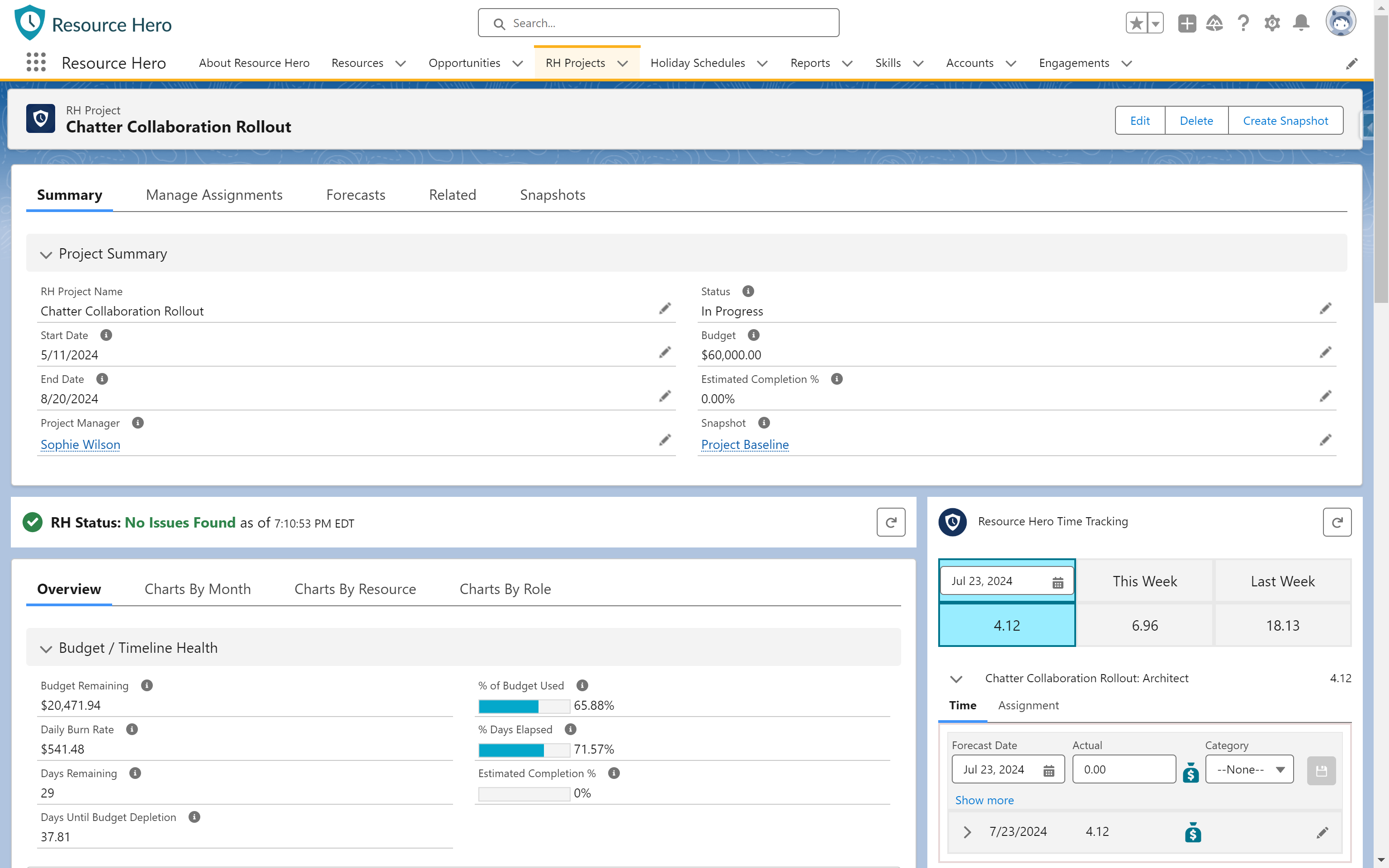This screenshot has height=868, width=1389.
Task: Open the RH Projects nav dropdown chevron
Action: tap(623, 63)
